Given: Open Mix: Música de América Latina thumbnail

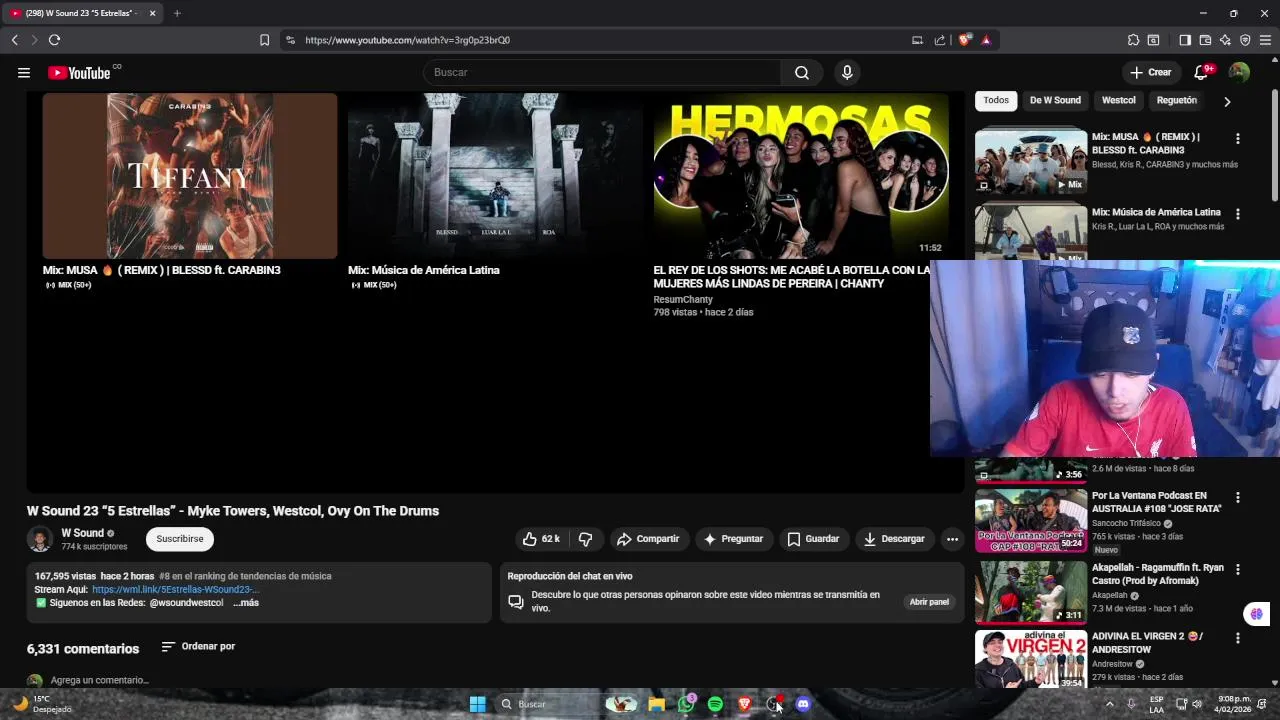Looking at the screenshot, I should click(495, 176).
